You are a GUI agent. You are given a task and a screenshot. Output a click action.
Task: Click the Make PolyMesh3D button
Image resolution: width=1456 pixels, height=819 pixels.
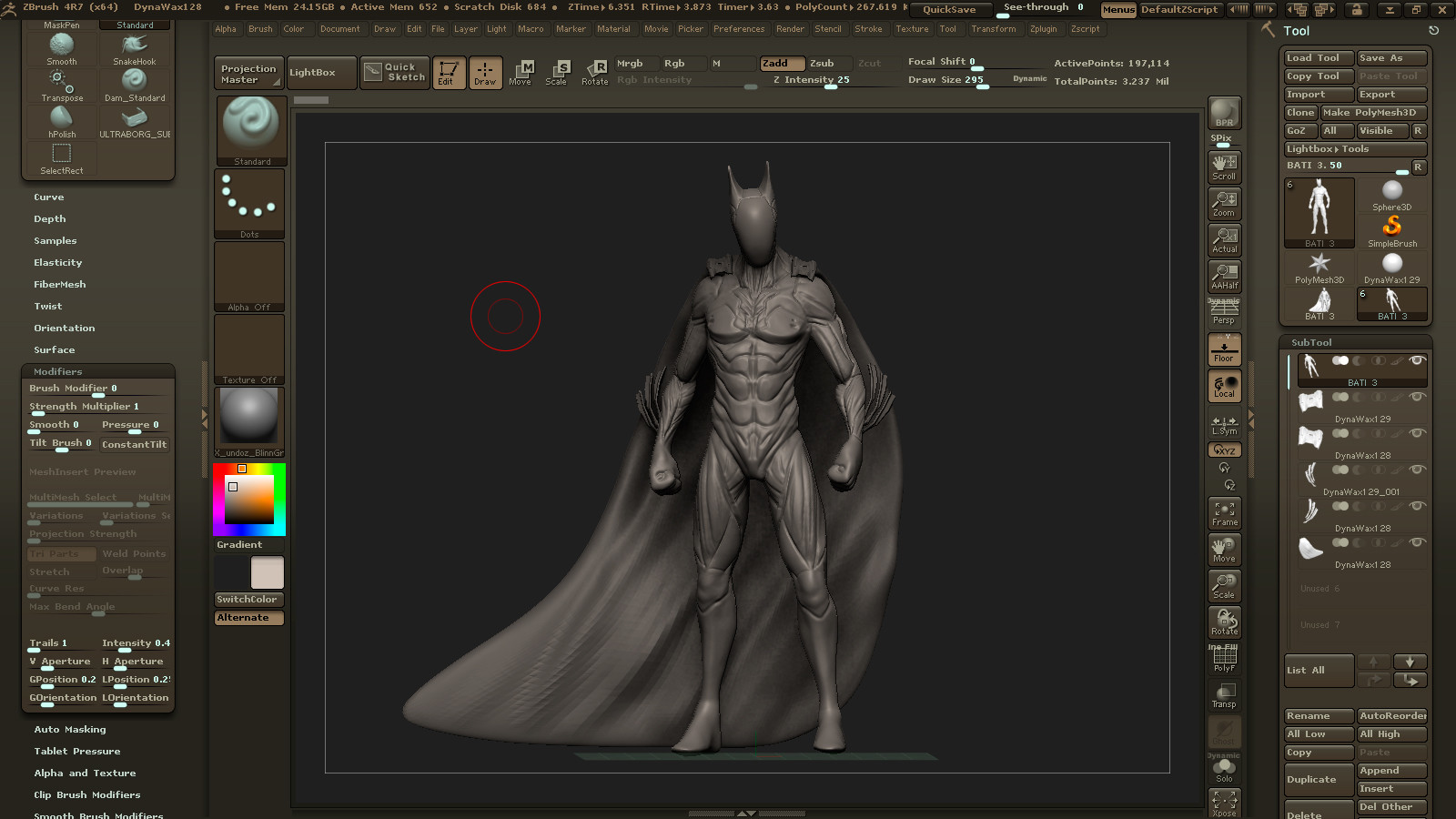1373,113
